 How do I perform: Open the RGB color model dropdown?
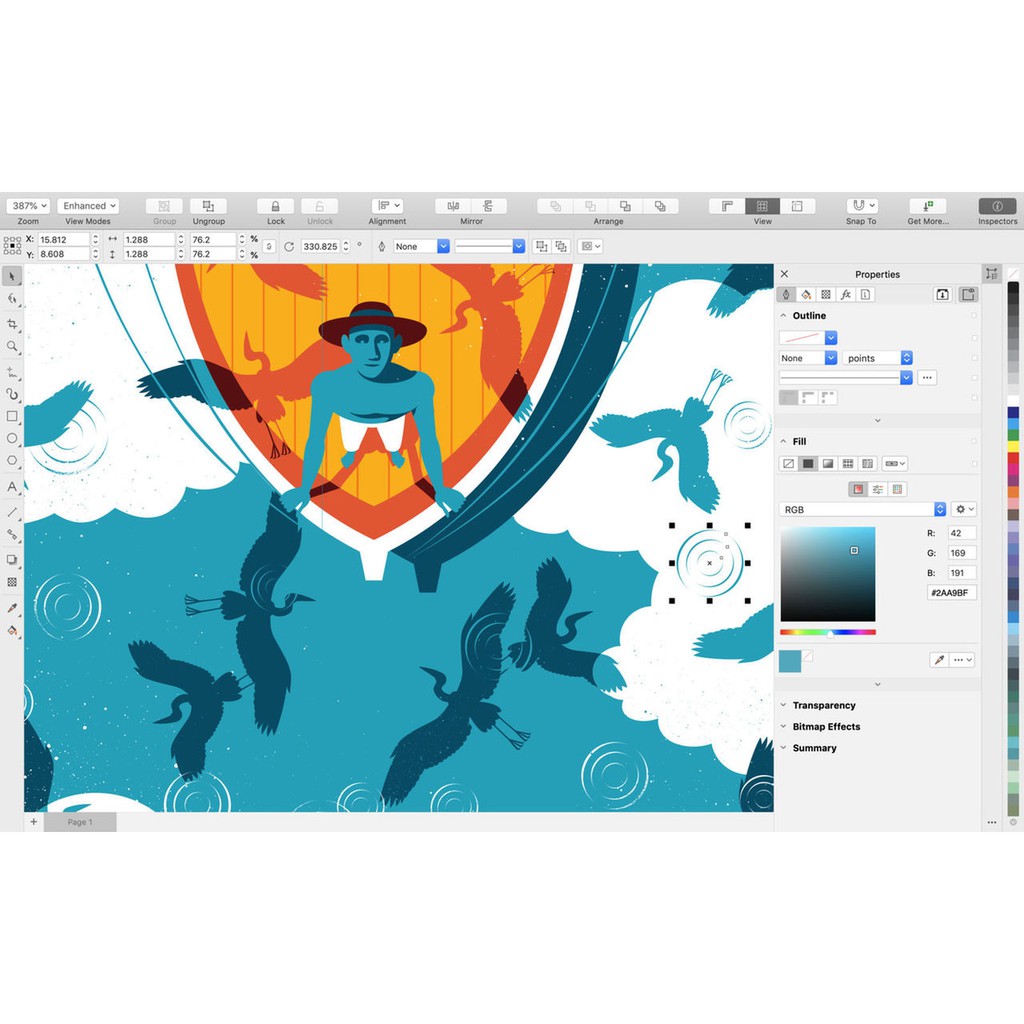click(862, 510)
